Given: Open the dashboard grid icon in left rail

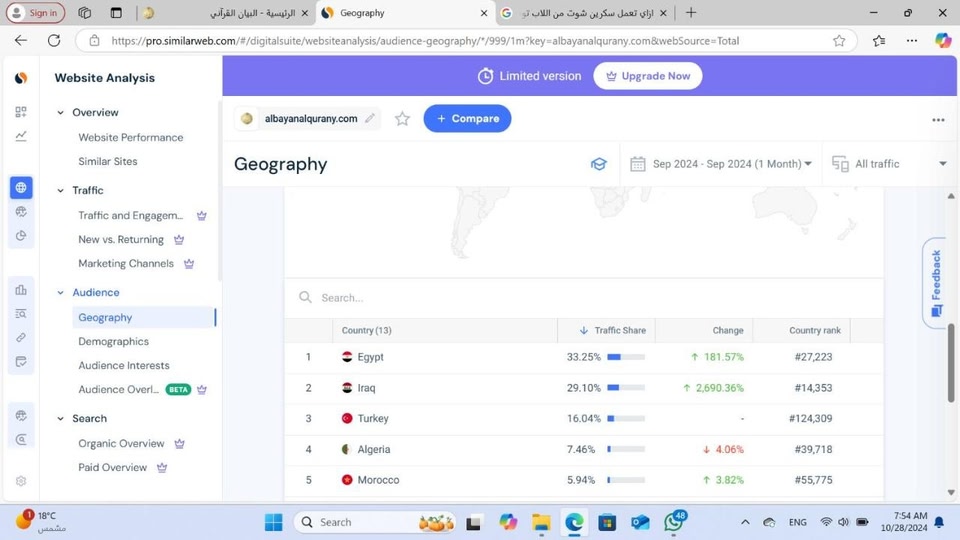Looking at the screenshot, I should coord(21,111).
